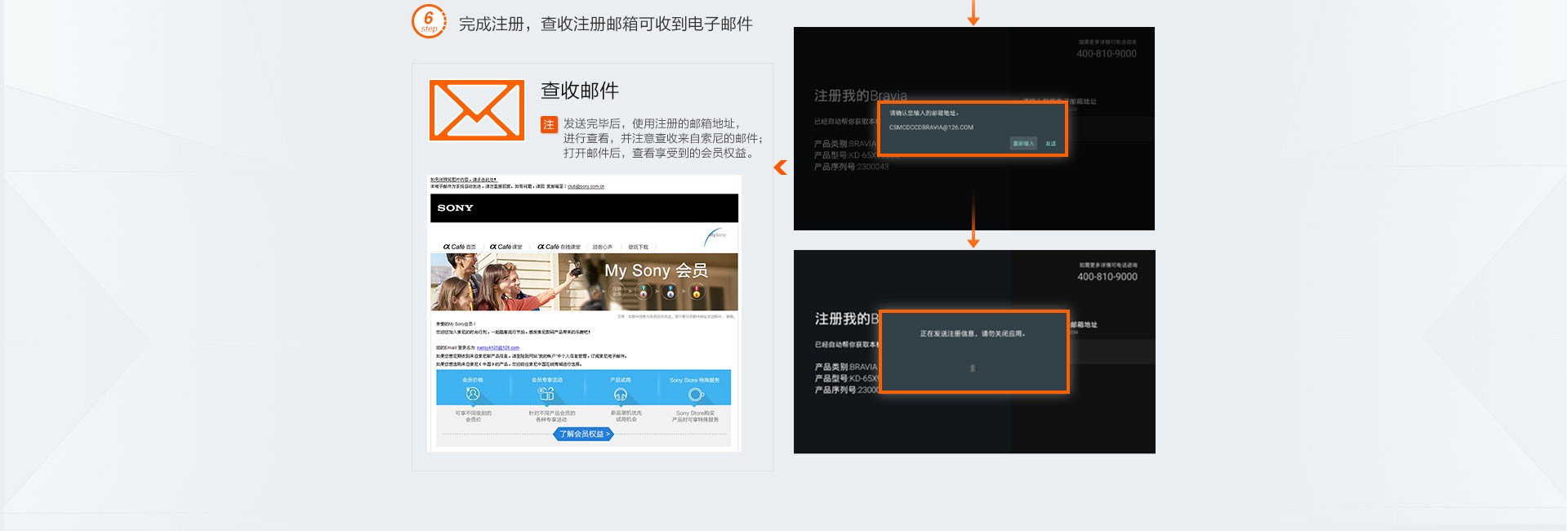This screenshot has height=531, width=1568.
Task: Click 正在发送注册信息，请勿关闭应用 message
Action: (x=973, y=334)
